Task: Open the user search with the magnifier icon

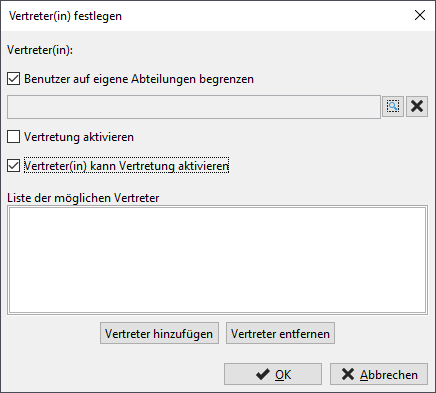Action: click(x=393, y=107)
